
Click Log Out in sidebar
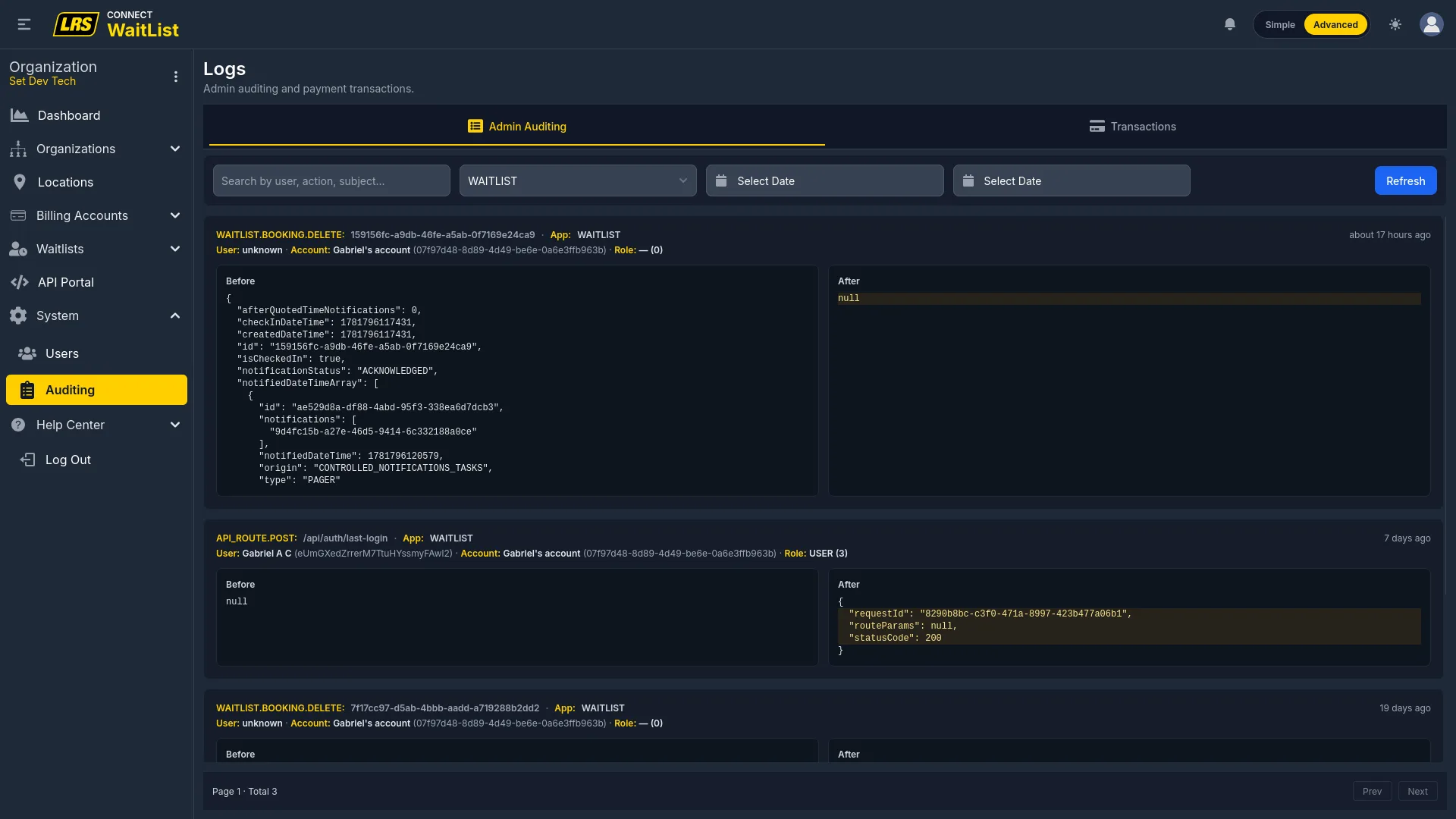pyautogui.click(x=96, y=460)
